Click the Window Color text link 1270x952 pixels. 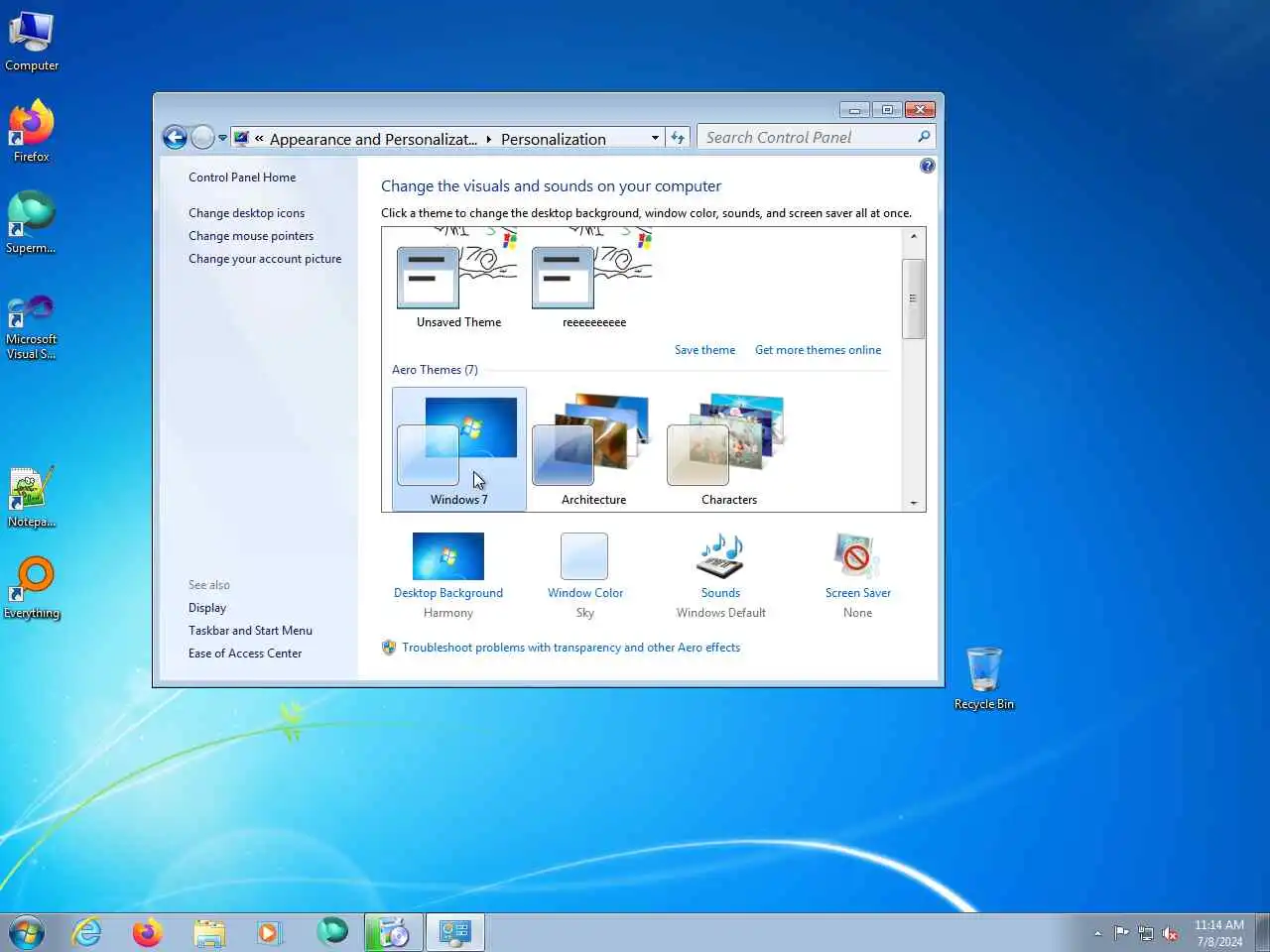click(x=585, y=593)
